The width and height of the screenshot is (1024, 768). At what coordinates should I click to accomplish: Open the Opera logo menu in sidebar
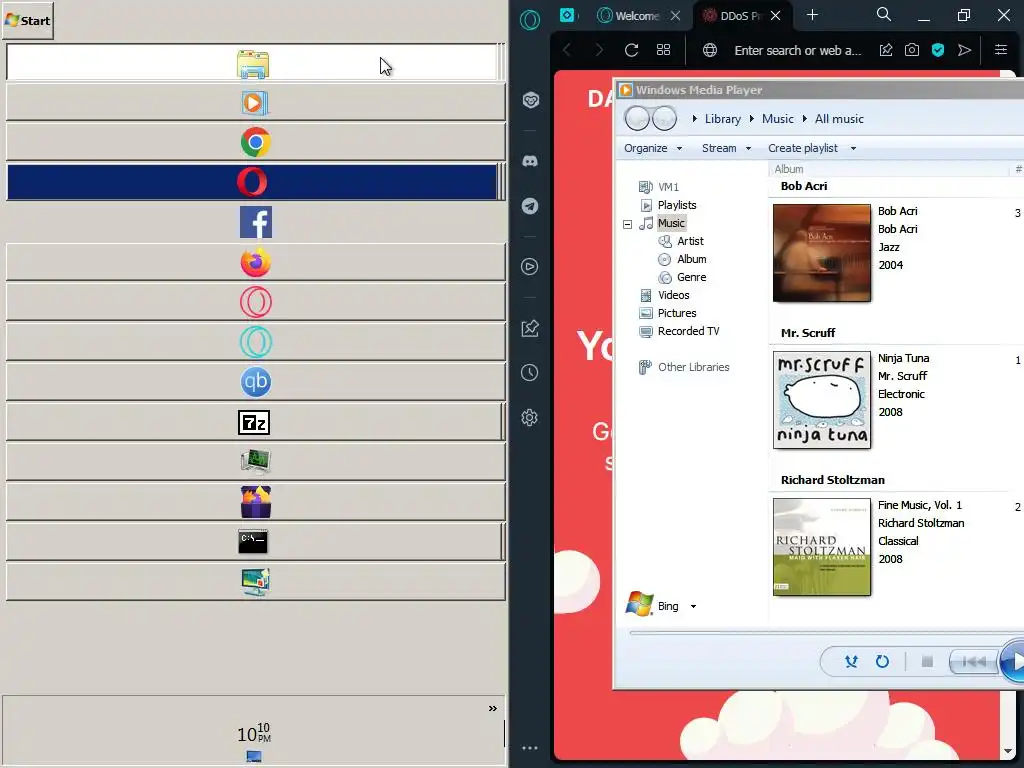pyautogui.click(x=530, y=20)
